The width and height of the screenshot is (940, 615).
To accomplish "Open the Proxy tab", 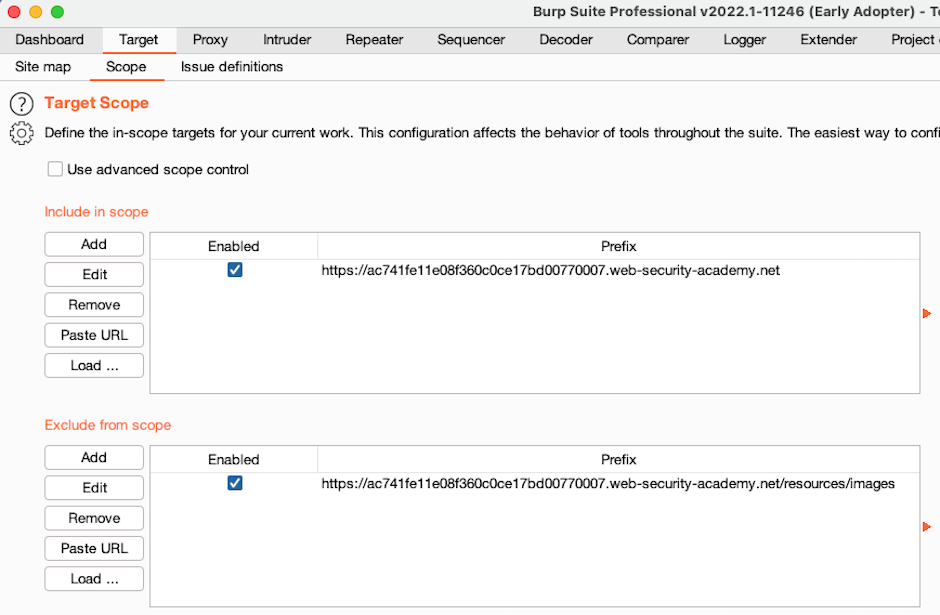I will pos(210,40).
